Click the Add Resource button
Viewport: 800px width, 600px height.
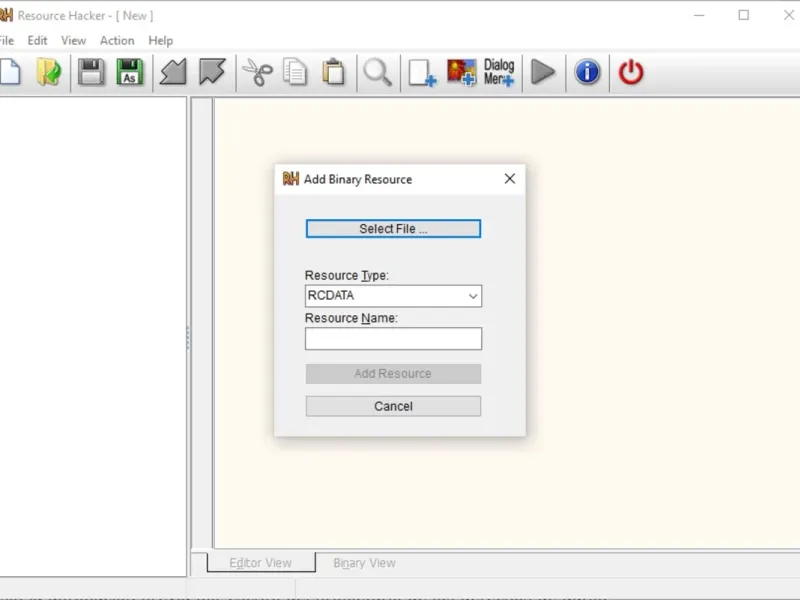[x=393, y=374]
